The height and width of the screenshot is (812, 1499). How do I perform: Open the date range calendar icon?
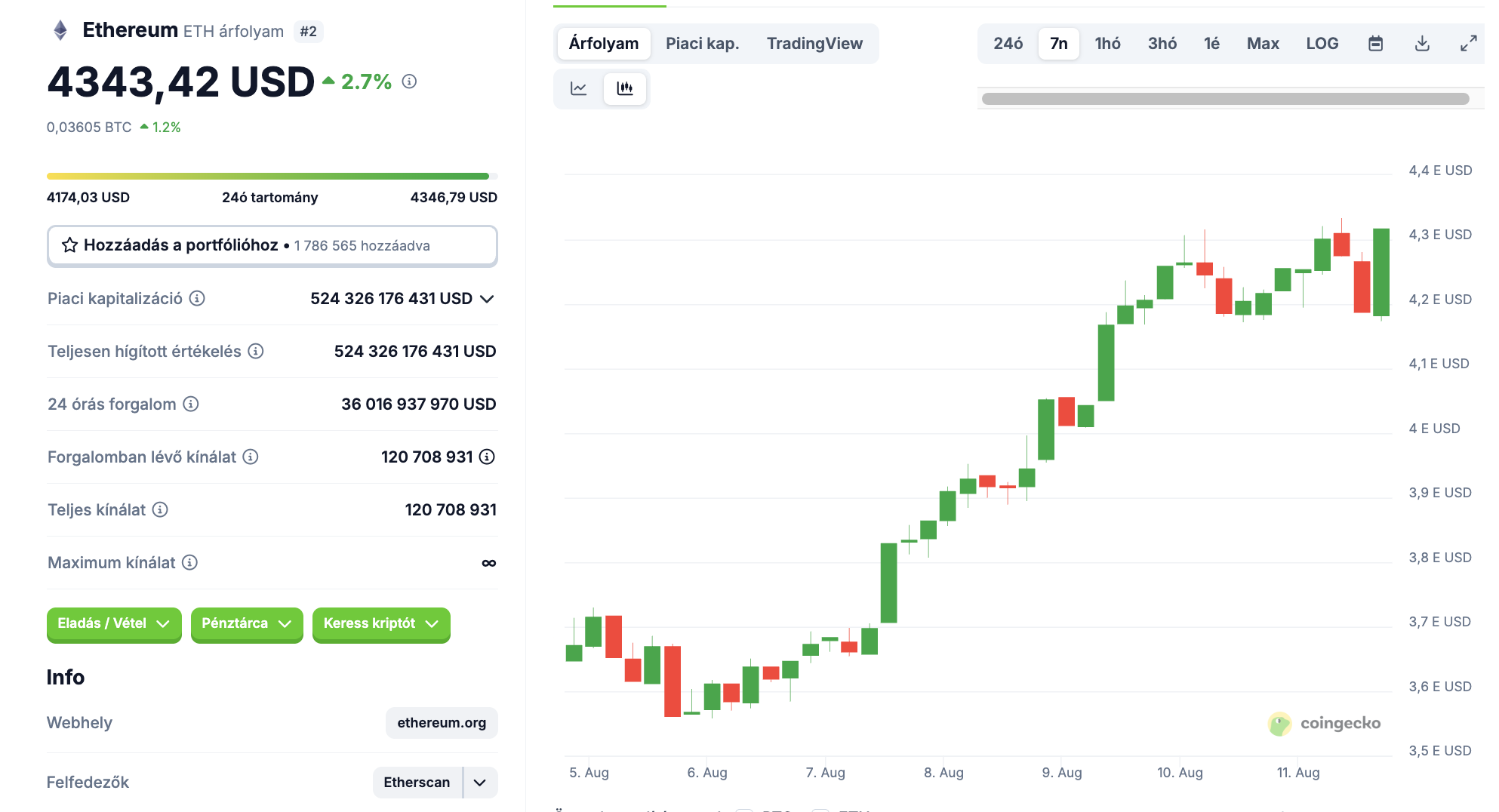click(x=1374, y=43)
